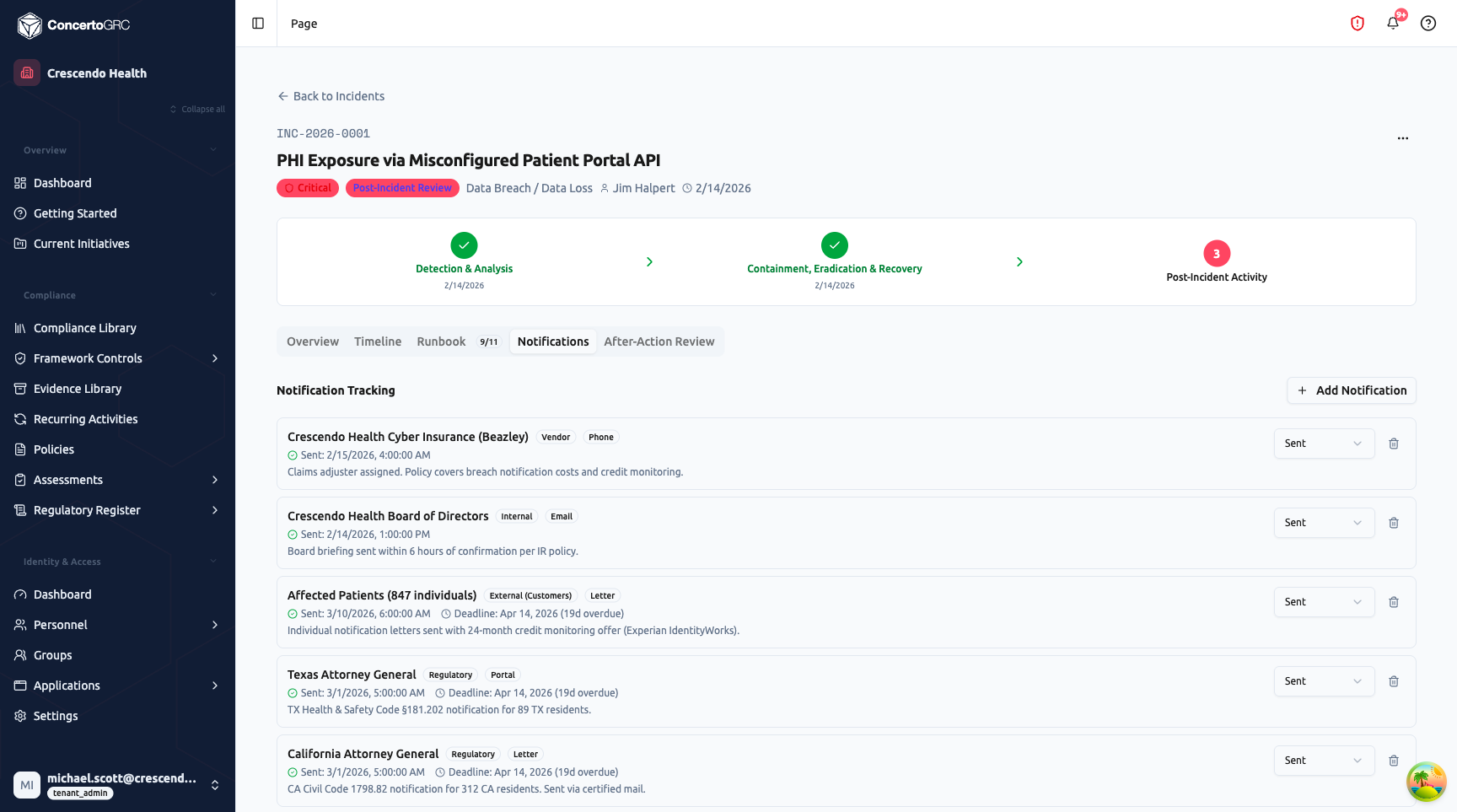Viewport: 1457px width, 812px height.
Task: Delete the California Attorney General notification
Action: click(x=1394, y=761)
